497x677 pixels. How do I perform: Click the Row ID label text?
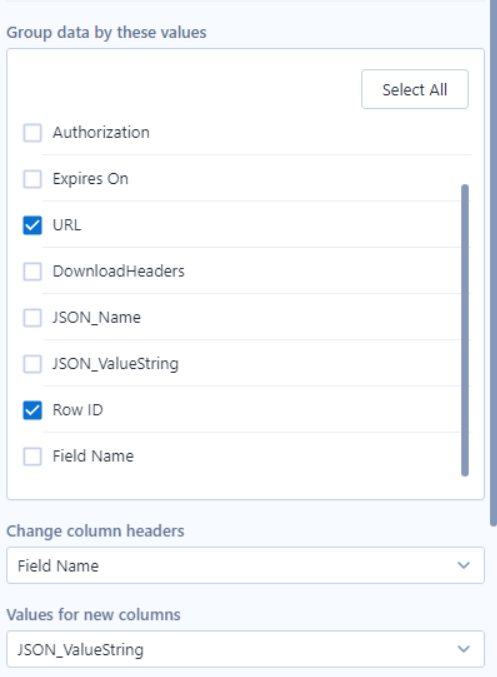(78, 410)
